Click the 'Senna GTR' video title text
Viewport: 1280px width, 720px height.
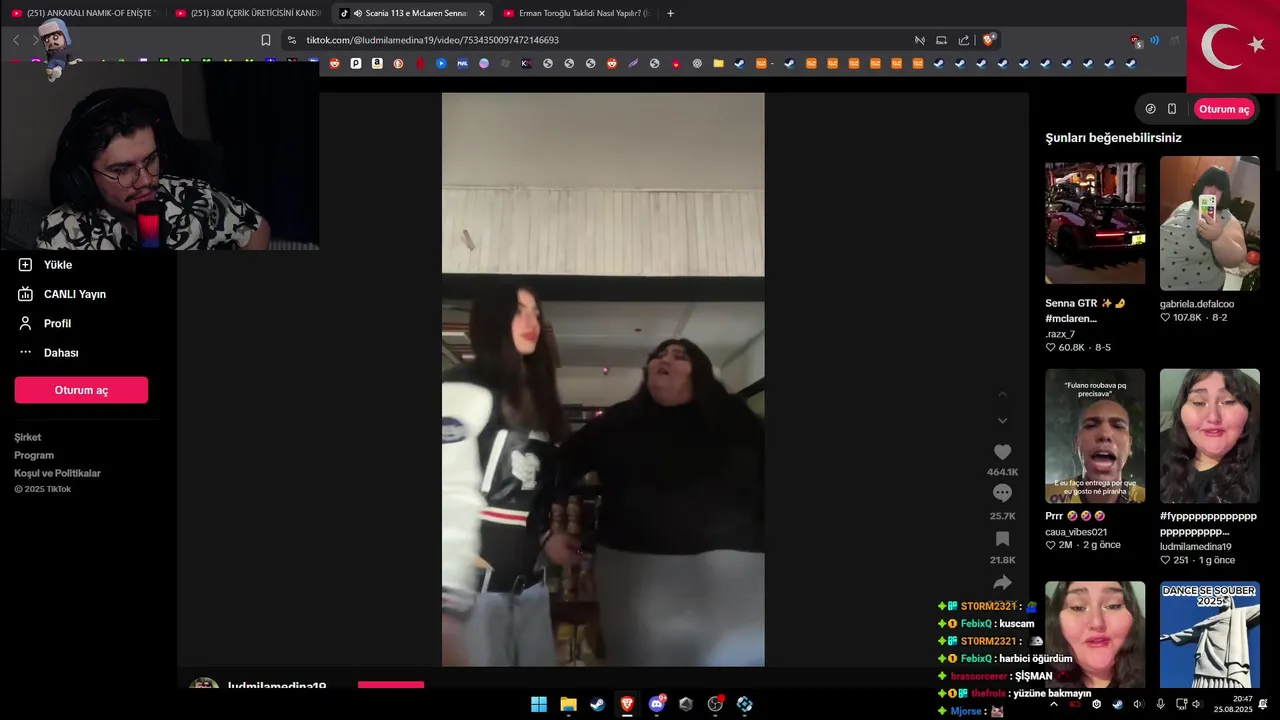coord(1085,311)
